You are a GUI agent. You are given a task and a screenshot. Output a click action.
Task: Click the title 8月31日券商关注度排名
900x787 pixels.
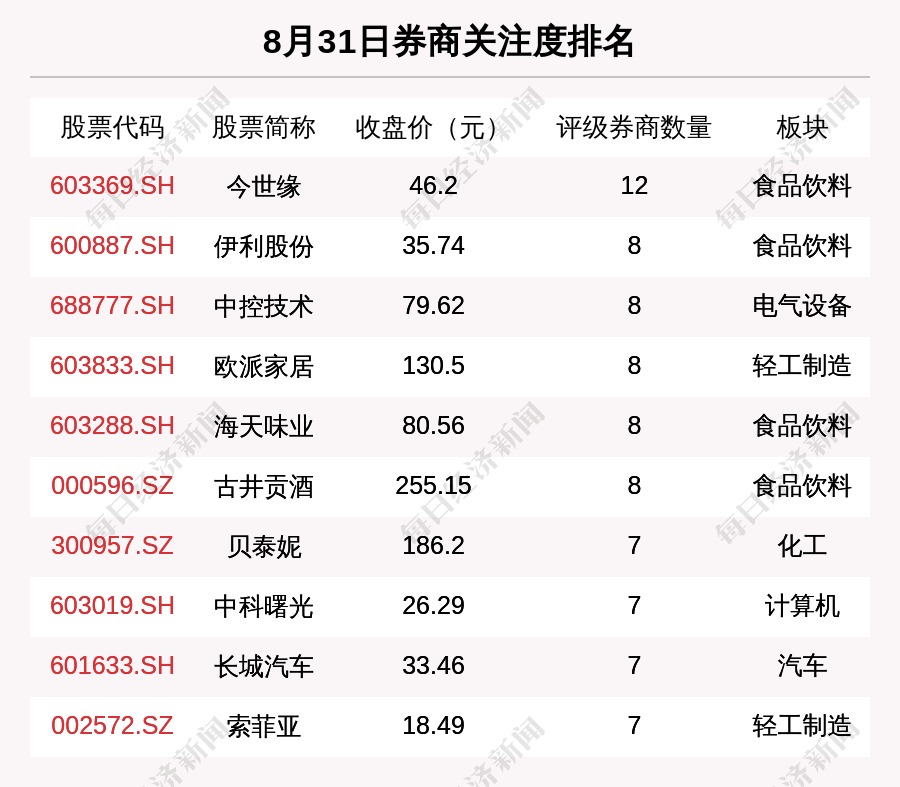click(x=449, y=42)
